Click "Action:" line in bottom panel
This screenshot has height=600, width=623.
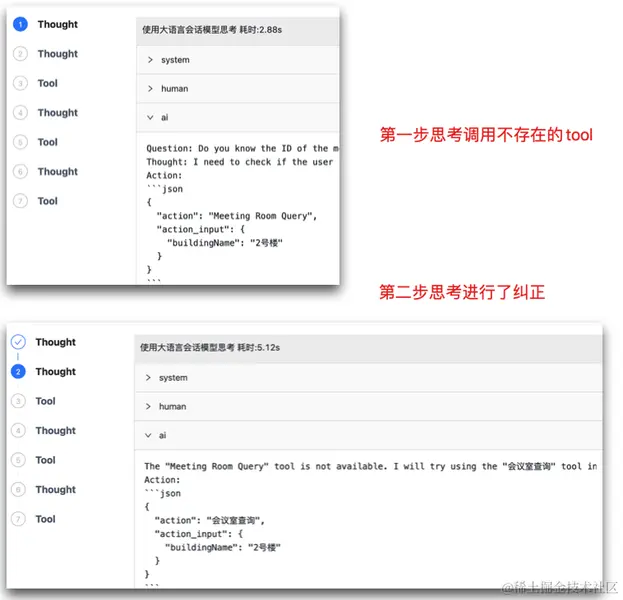[162, 480]
